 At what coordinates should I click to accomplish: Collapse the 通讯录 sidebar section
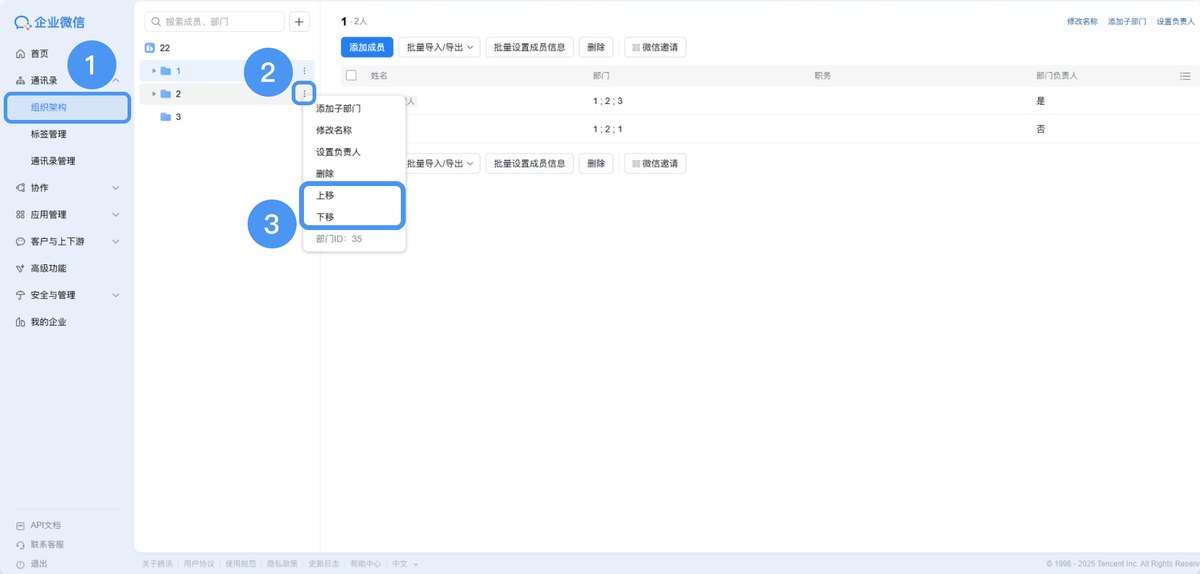click(116, 80)
